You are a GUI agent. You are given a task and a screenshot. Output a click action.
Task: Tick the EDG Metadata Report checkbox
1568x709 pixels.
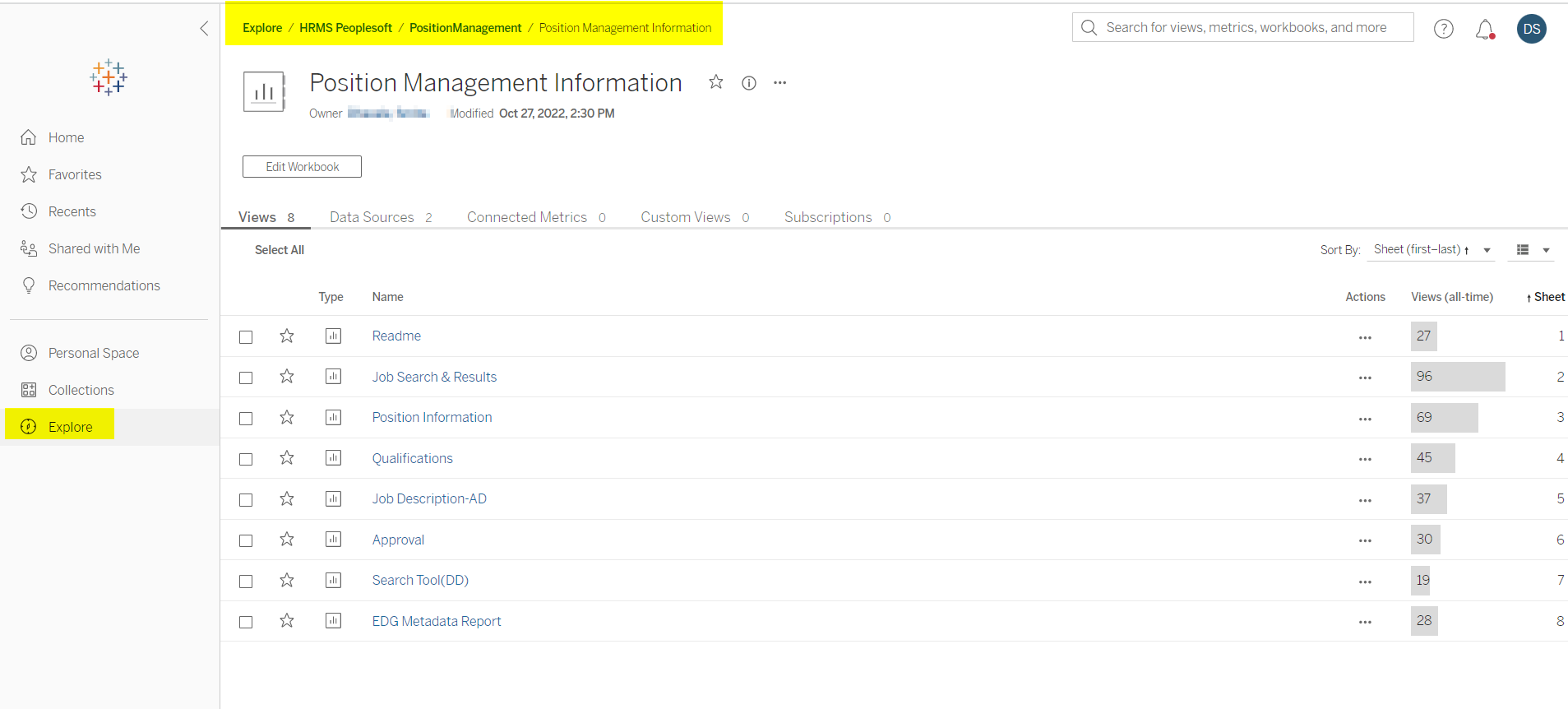246,623
